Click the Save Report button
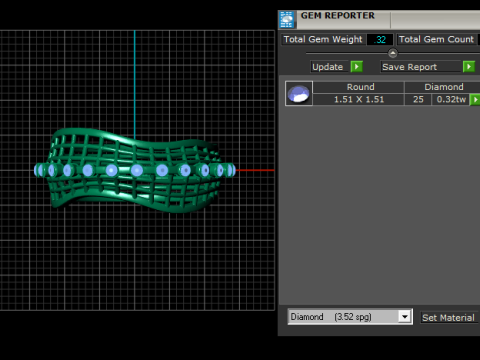Viewport: 480px width, 360px height. 421,67
